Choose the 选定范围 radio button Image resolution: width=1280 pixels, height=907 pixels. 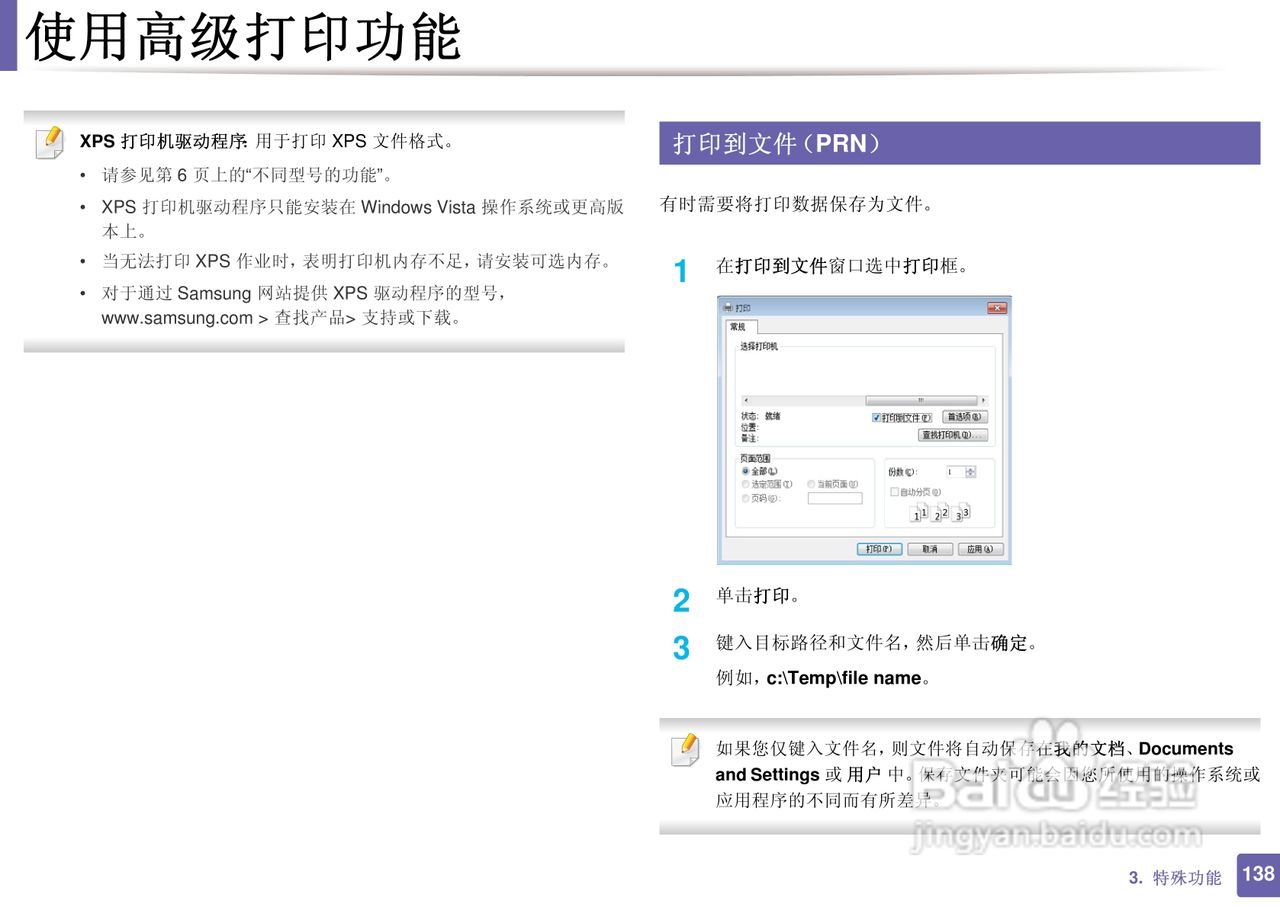click(746, 484)
